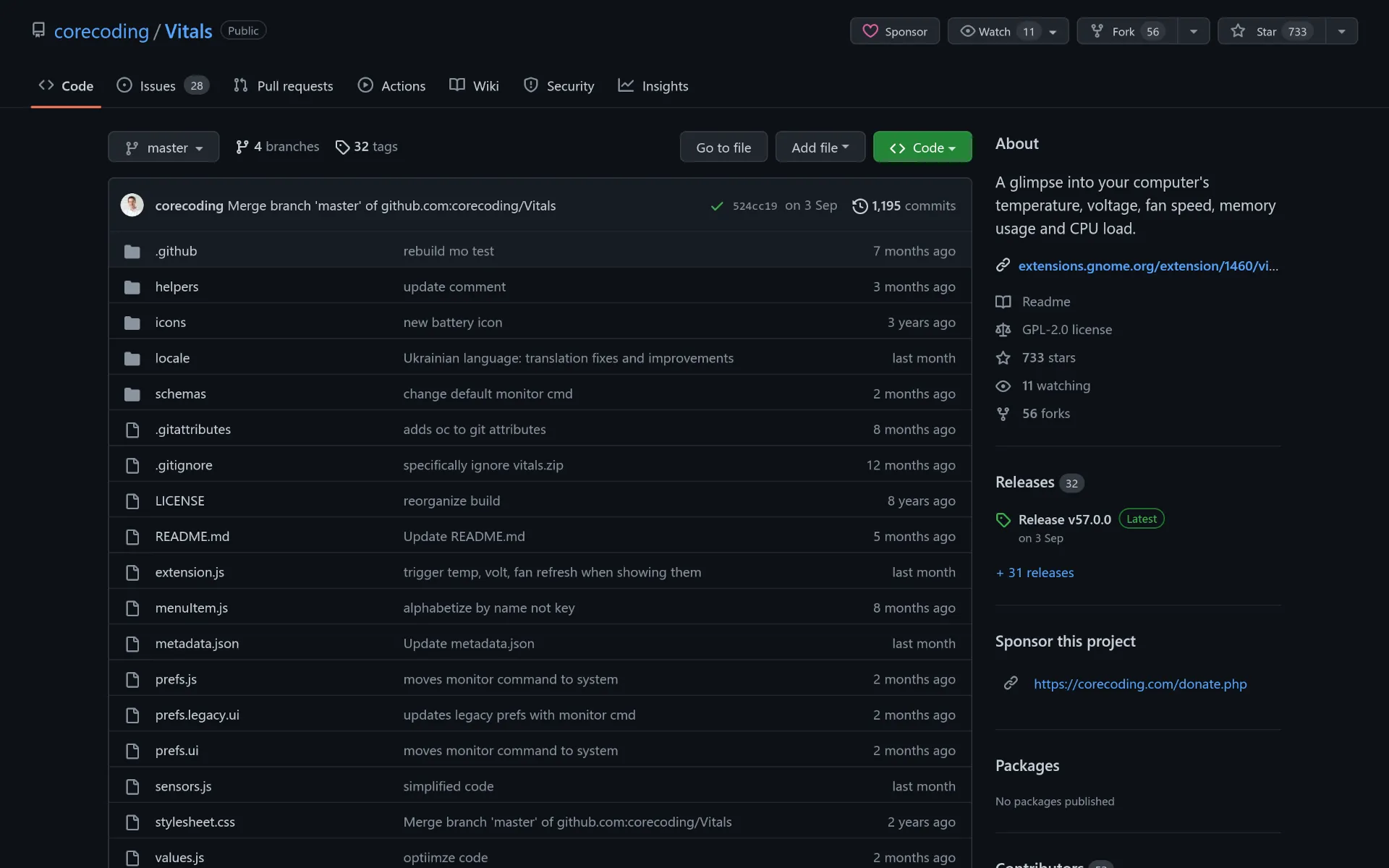This screenshot has width=1389, height=868.
Task: Expand the Add file dropdown
Action: (x=820, y=147)
